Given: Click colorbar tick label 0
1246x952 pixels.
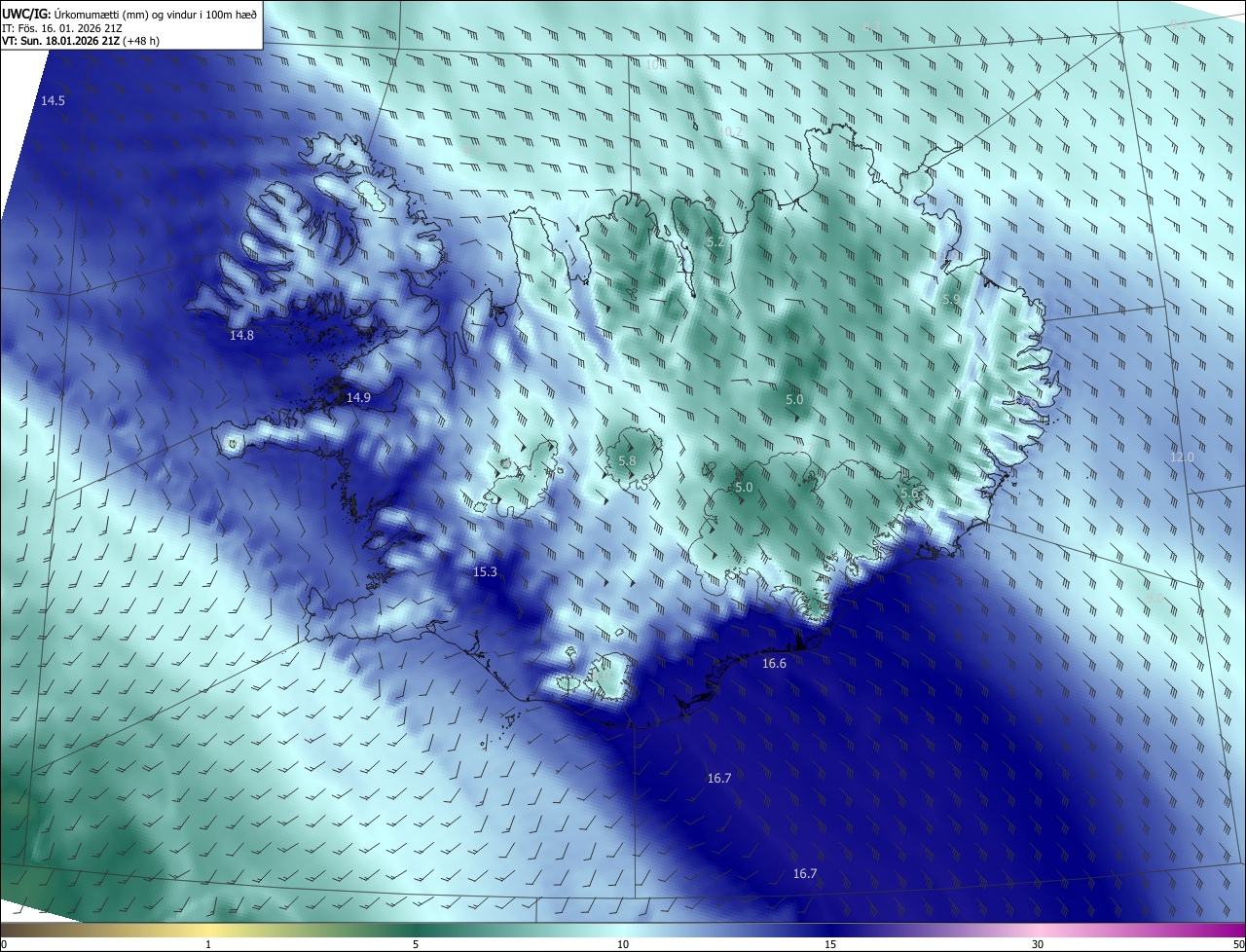Looking at the screenshot, I should click(4, 944).
